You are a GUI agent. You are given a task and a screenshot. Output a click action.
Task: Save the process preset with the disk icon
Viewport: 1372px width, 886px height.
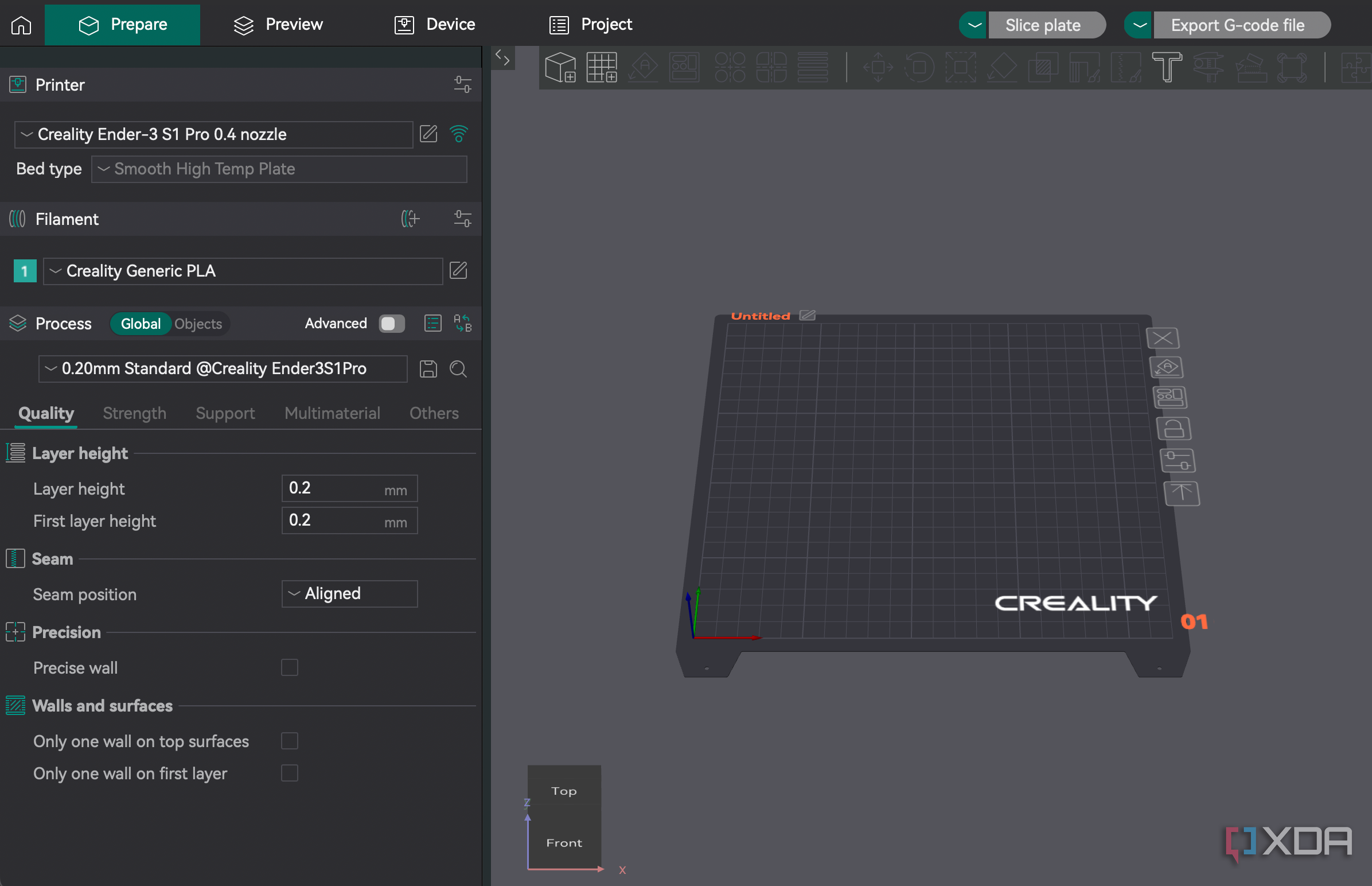[428, 369]
